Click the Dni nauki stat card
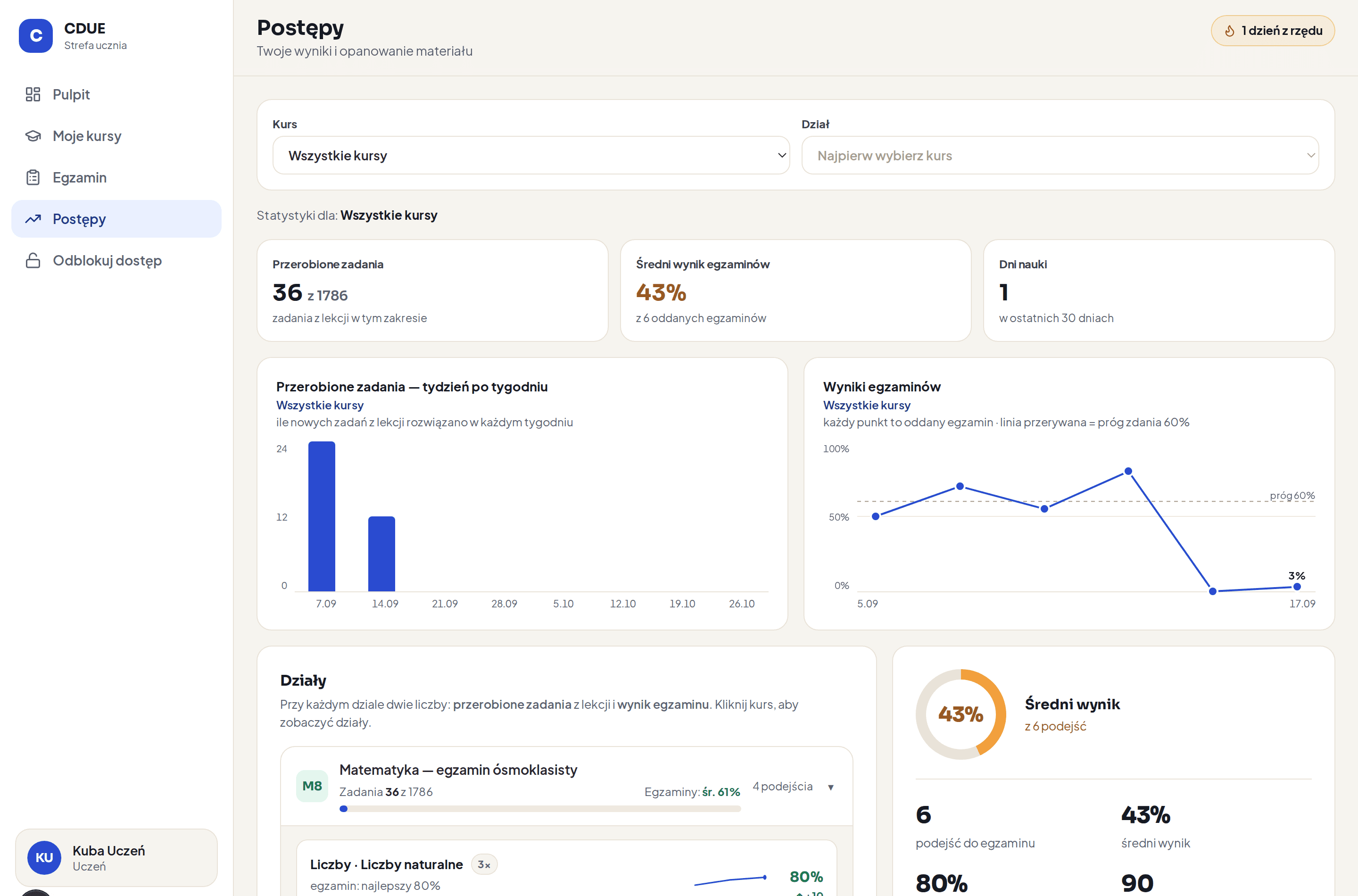1358x896 pixels. 1159,290
